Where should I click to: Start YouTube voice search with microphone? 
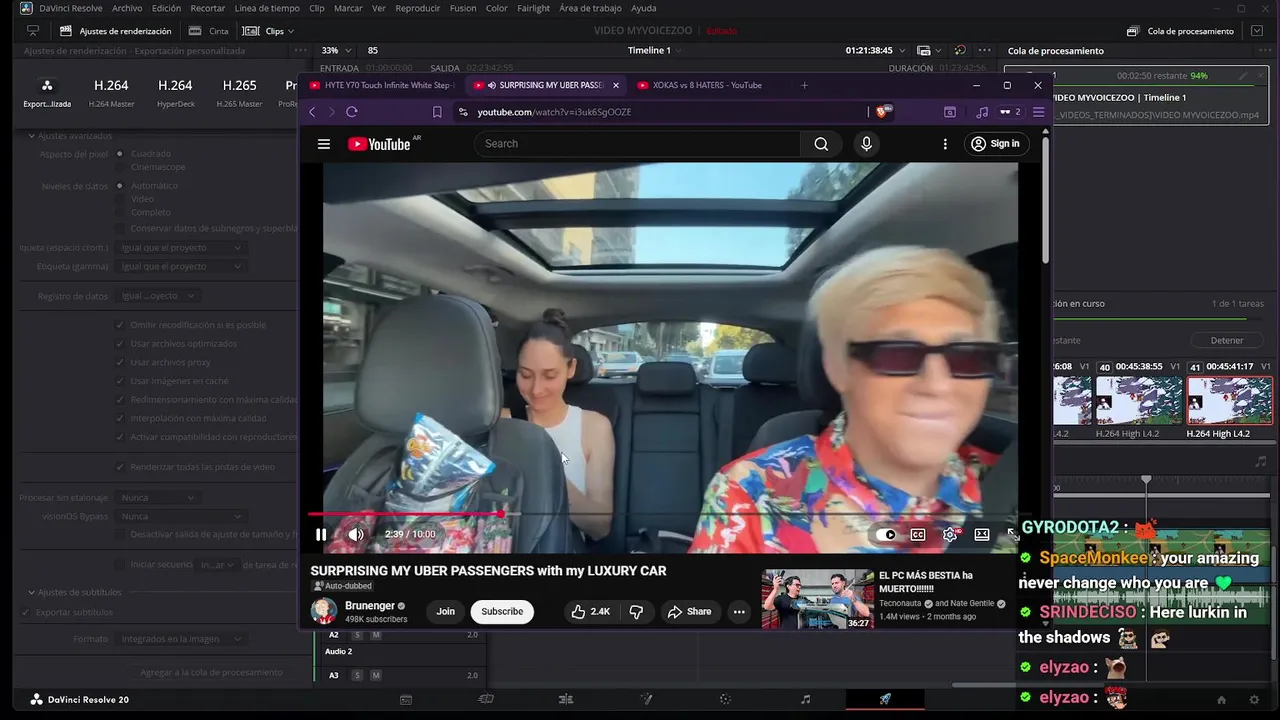click(x=866, y=144)
